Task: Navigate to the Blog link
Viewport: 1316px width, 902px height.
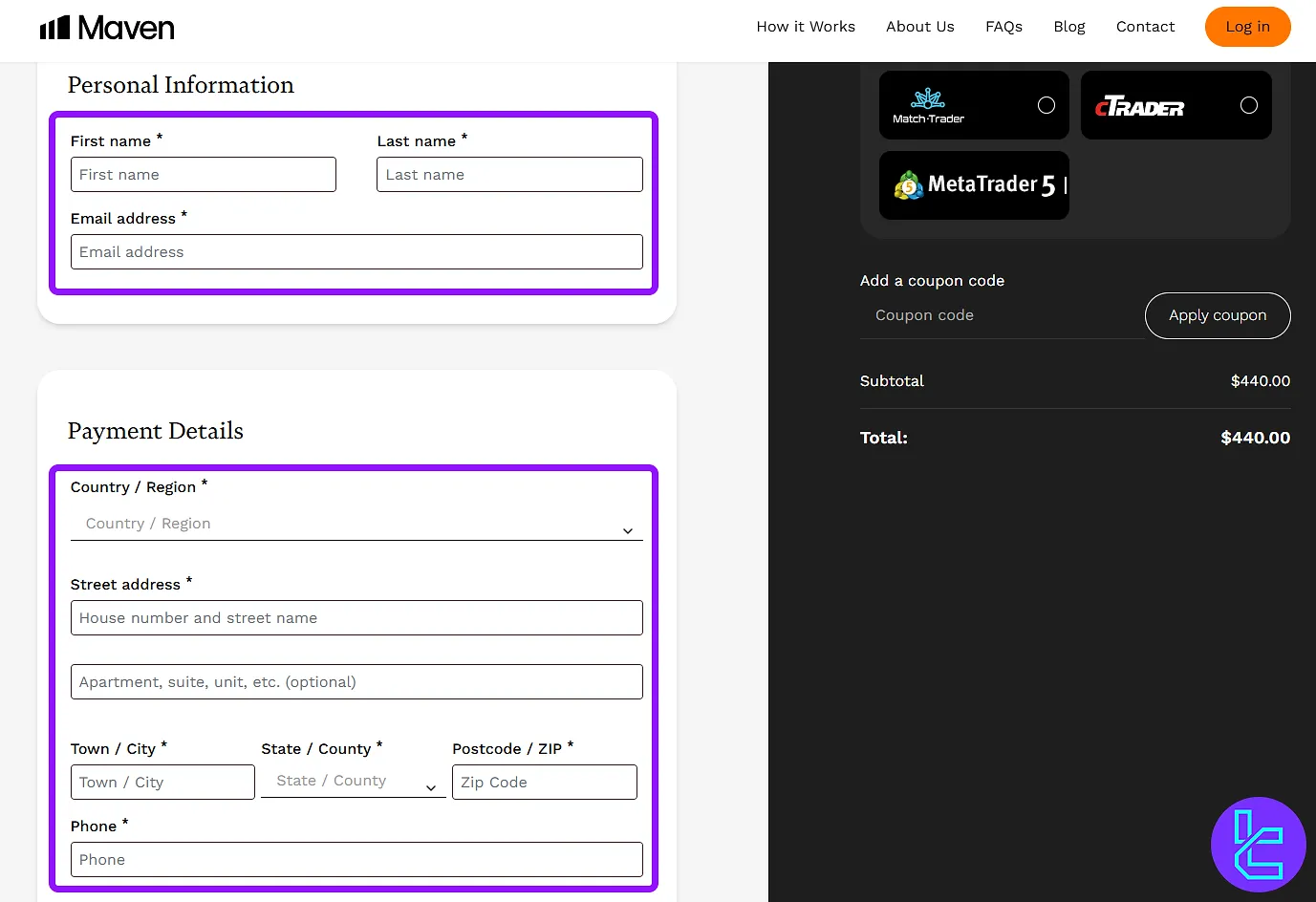Action: [1068, 27]
